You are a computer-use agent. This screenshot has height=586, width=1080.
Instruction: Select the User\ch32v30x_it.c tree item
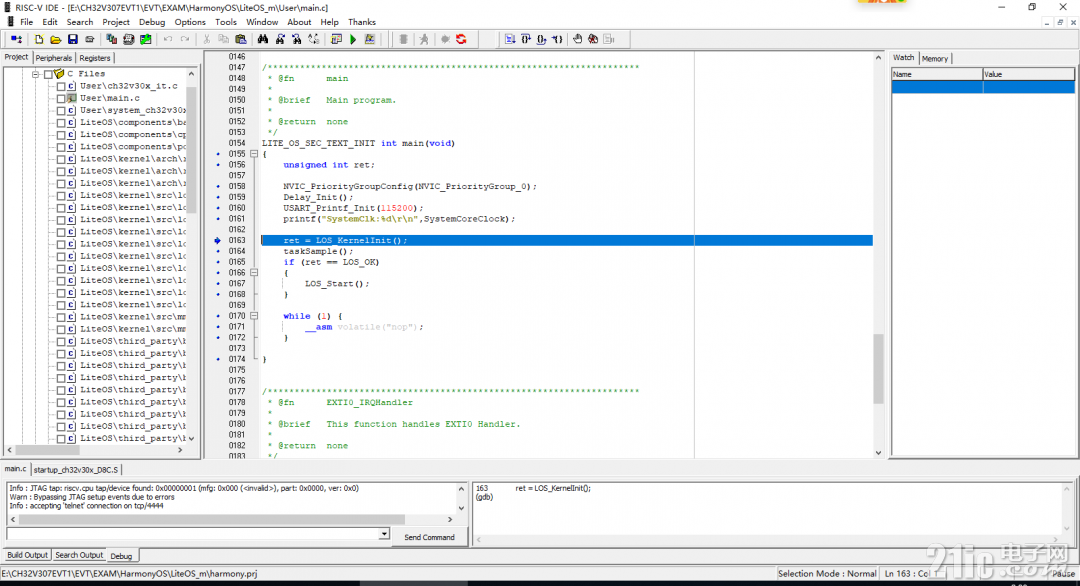coord(129,86)
